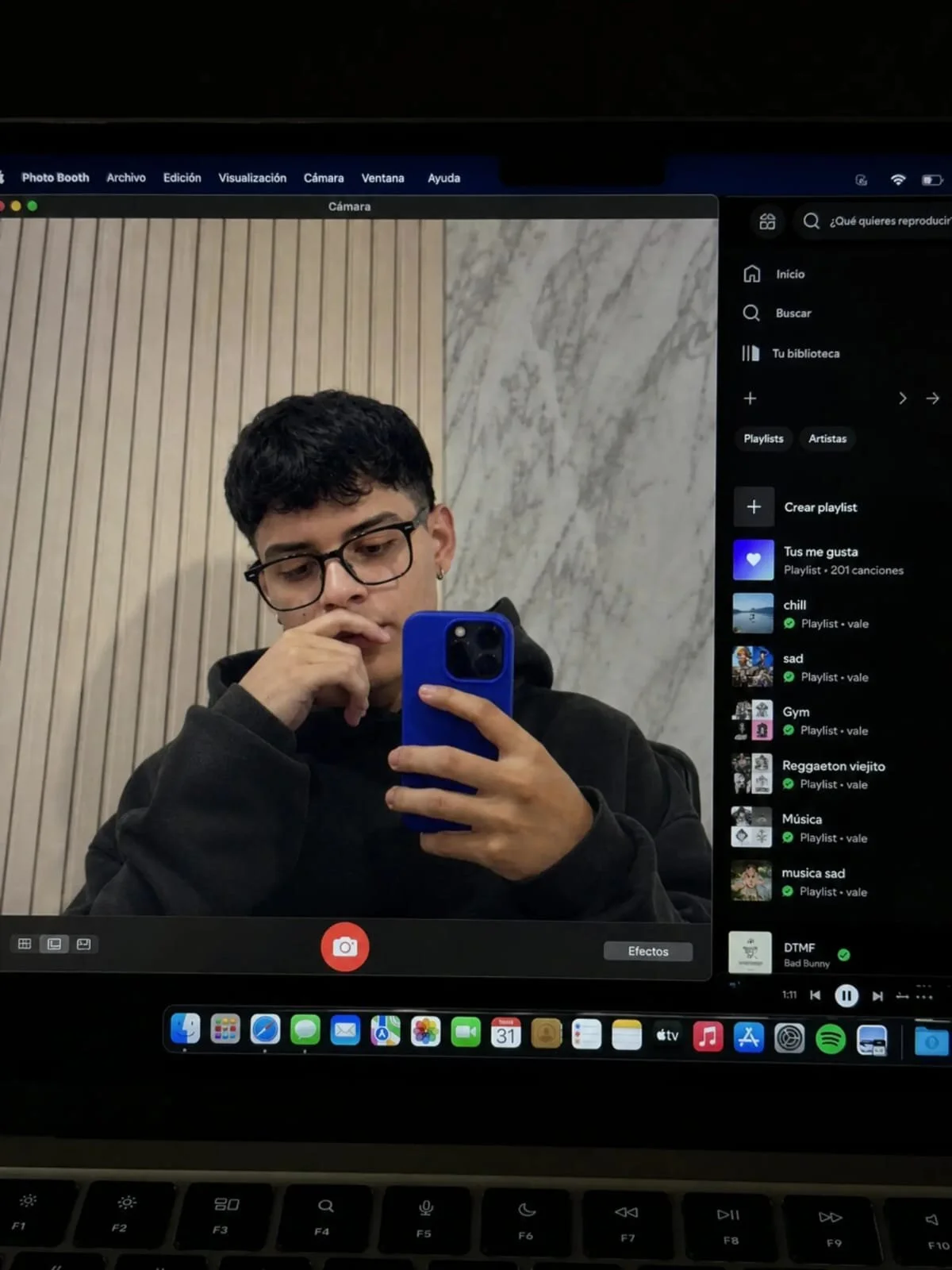Open Contacts from the dock

(546, 1033)
